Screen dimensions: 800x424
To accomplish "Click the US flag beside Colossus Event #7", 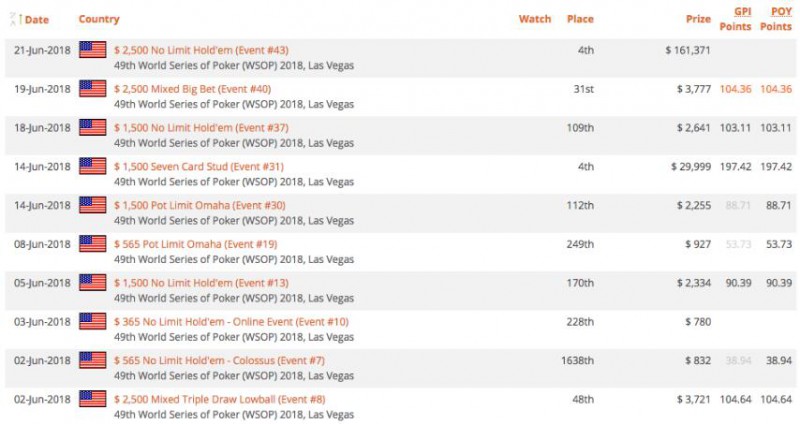I will (93, 360).
